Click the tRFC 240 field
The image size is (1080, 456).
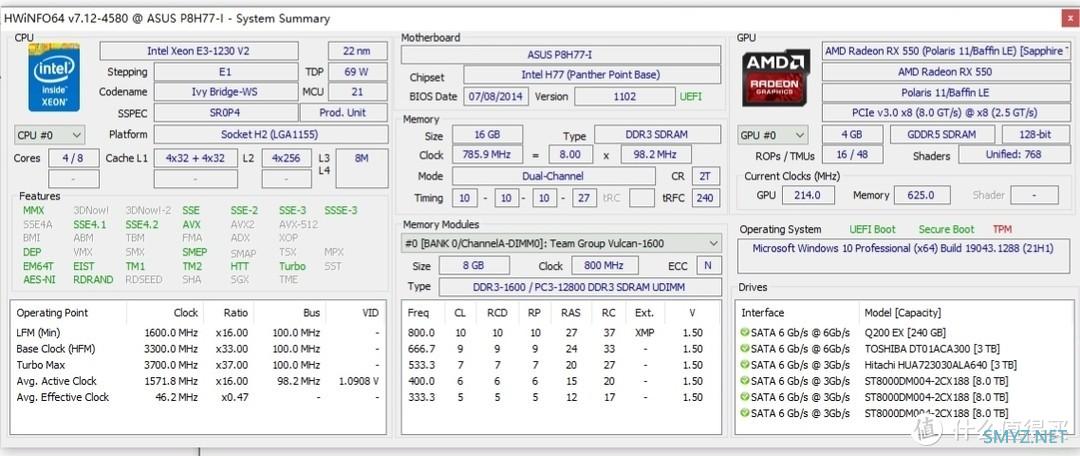[705, 198]
